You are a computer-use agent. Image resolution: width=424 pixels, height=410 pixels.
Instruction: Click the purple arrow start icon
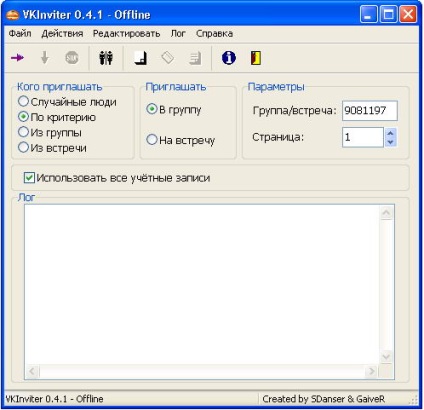(x=17, y=58)
